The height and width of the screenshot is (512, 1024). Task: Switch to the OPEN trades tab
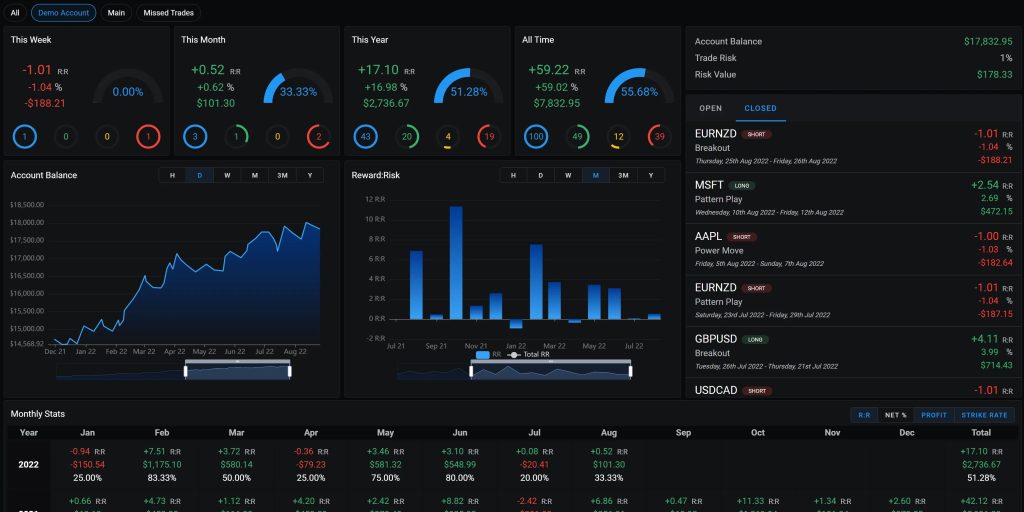coord(710,108)
